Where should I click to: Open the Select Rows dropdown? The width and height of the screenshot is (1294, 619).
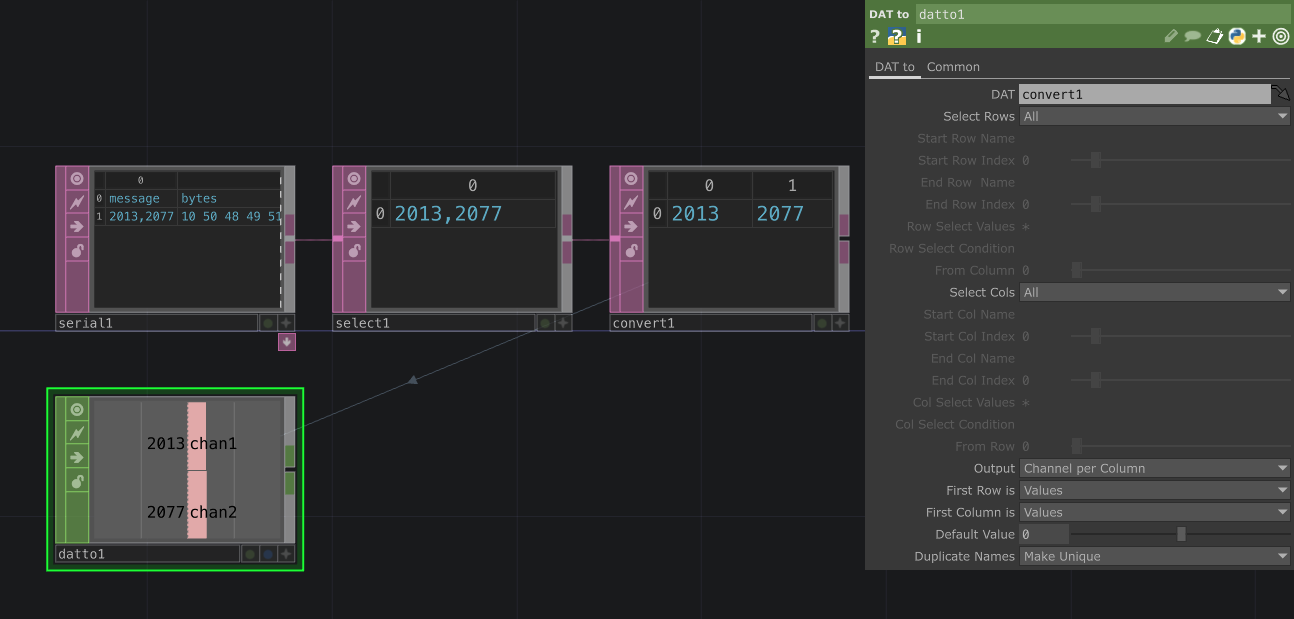tap(1155, 117)
